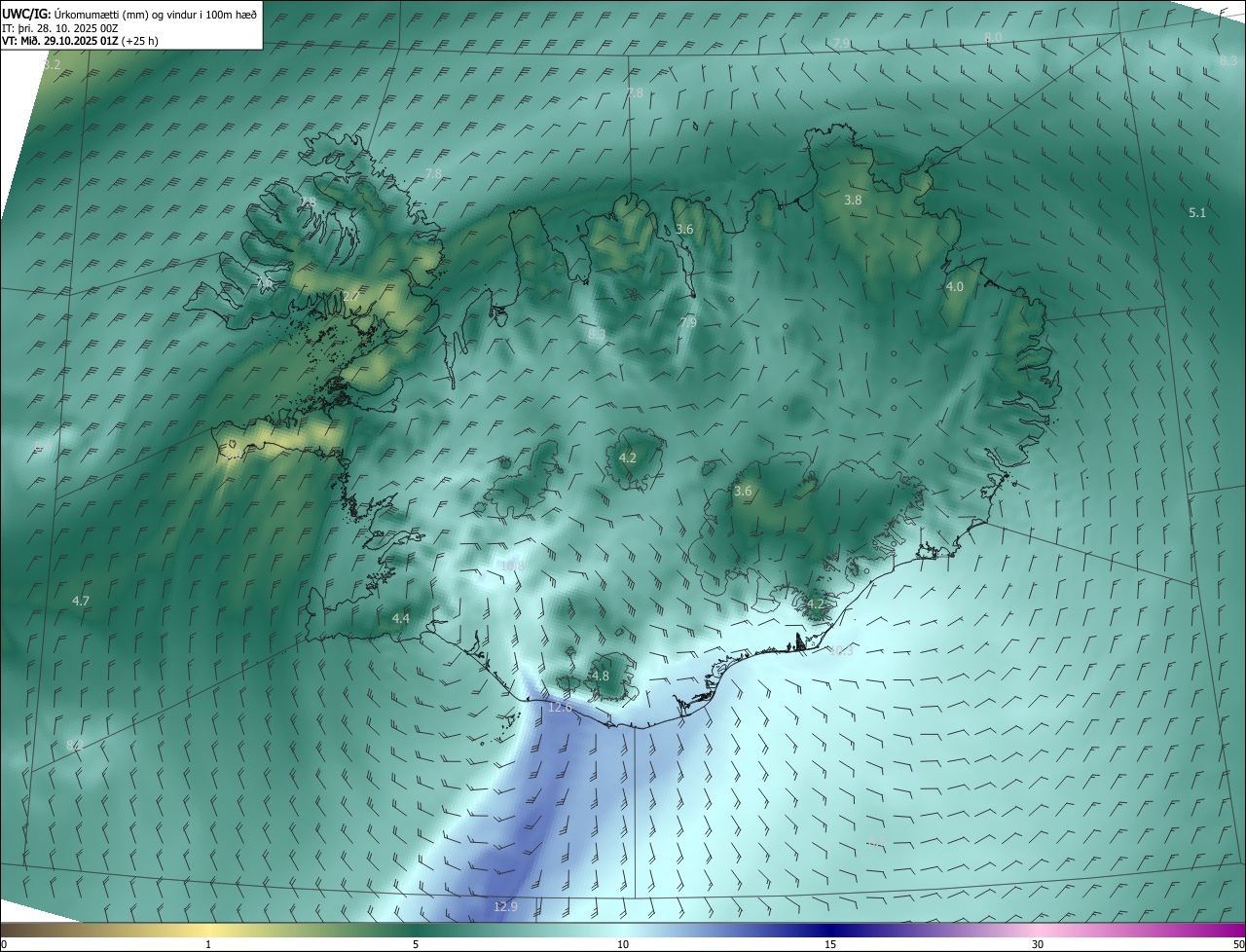
Task: Click the 8.0 value on the map
Action: point(993,37)
